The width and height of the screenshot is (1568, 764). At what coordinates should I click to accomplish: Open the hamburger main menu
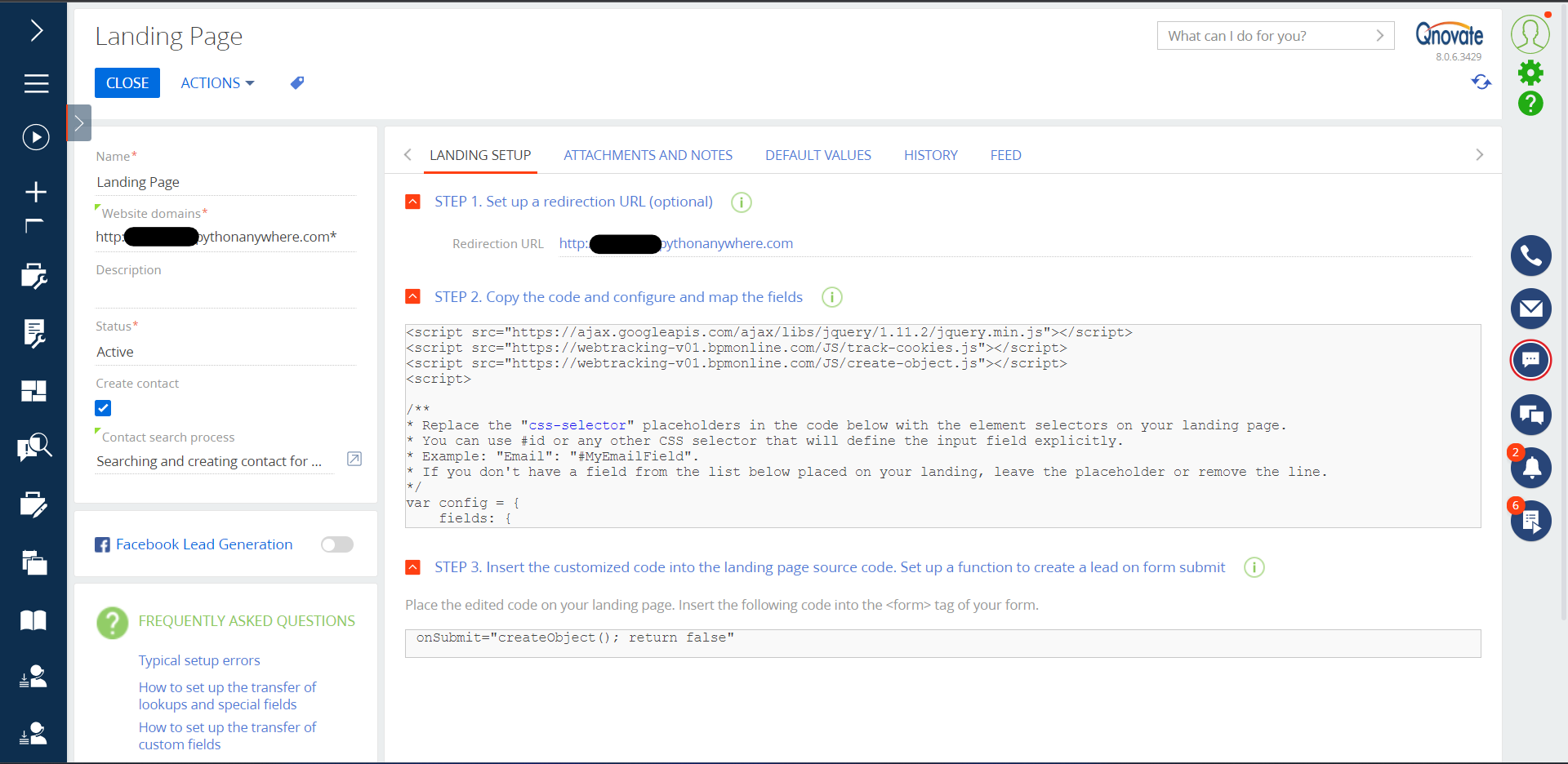click(36, 83)
